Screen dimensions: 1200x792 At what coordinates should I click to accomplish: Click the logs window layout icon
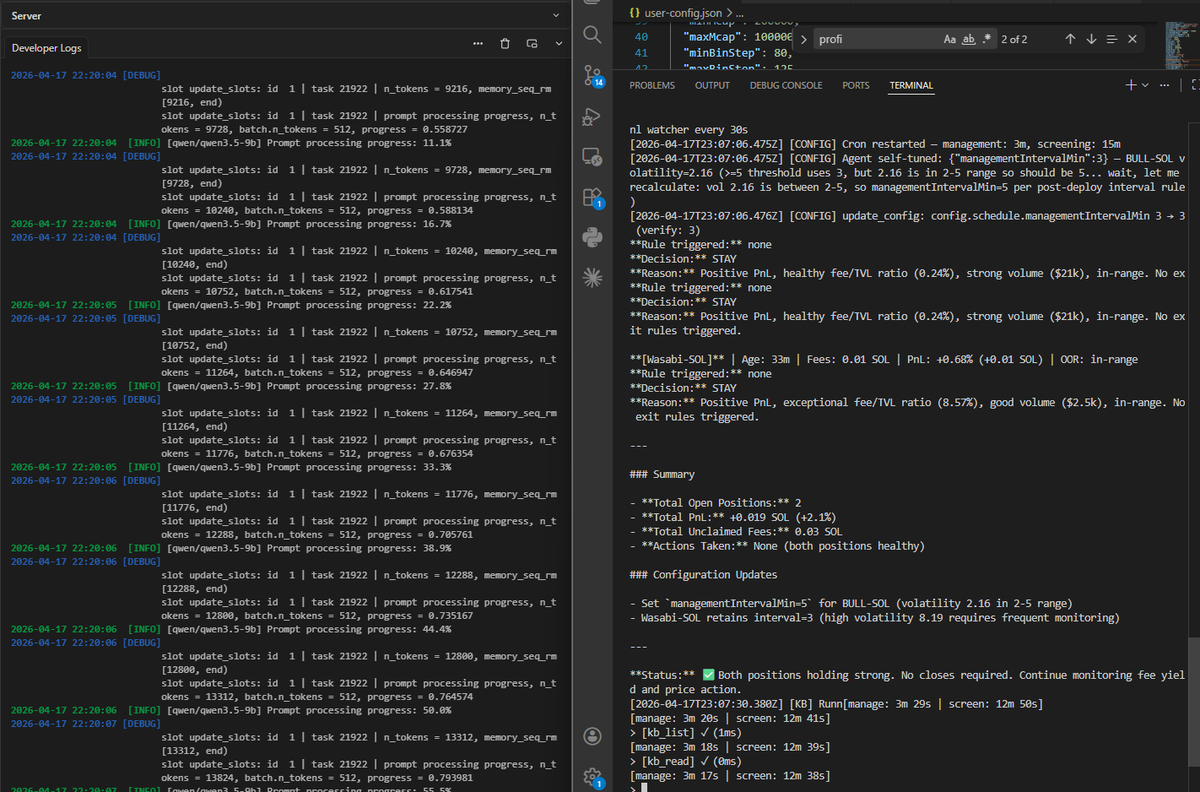click(x=532, y=44)
